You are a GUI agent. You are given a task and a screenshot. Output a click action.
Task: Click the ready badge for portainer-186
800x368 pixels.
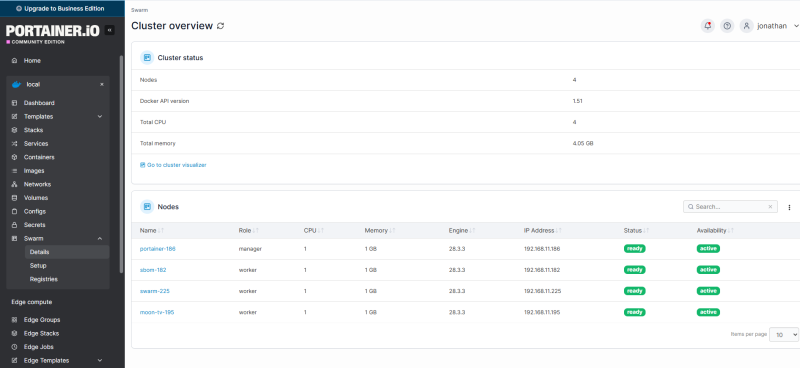click(x=634, y=249)
